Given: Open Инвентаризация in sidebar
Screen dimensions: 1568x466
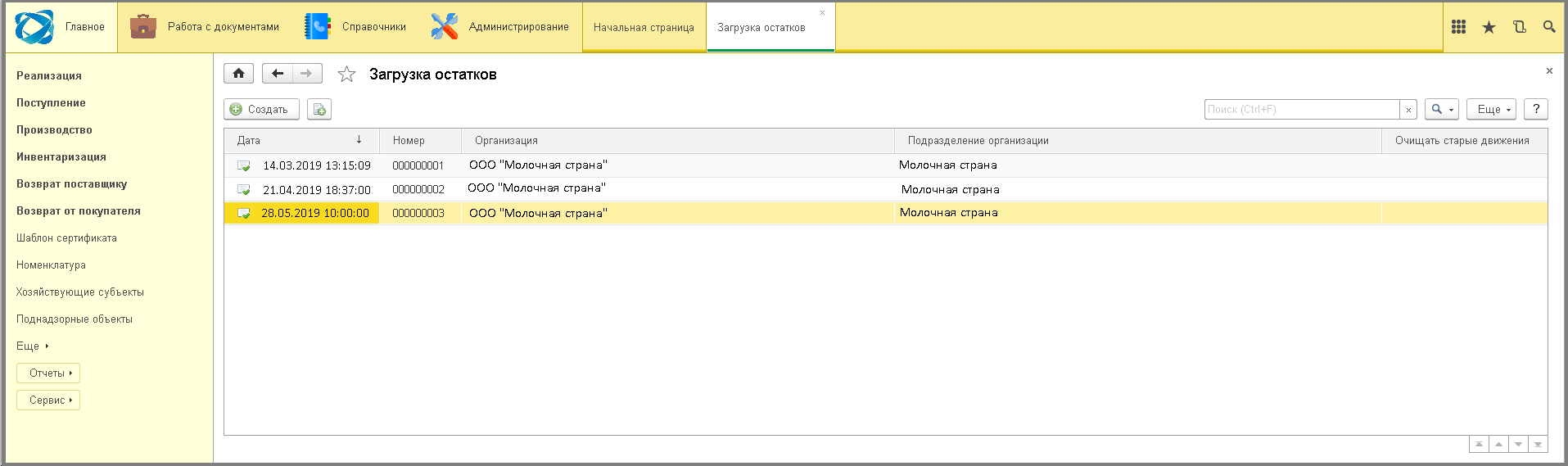Looking at the screenshot, I should [x=61, y=157].
